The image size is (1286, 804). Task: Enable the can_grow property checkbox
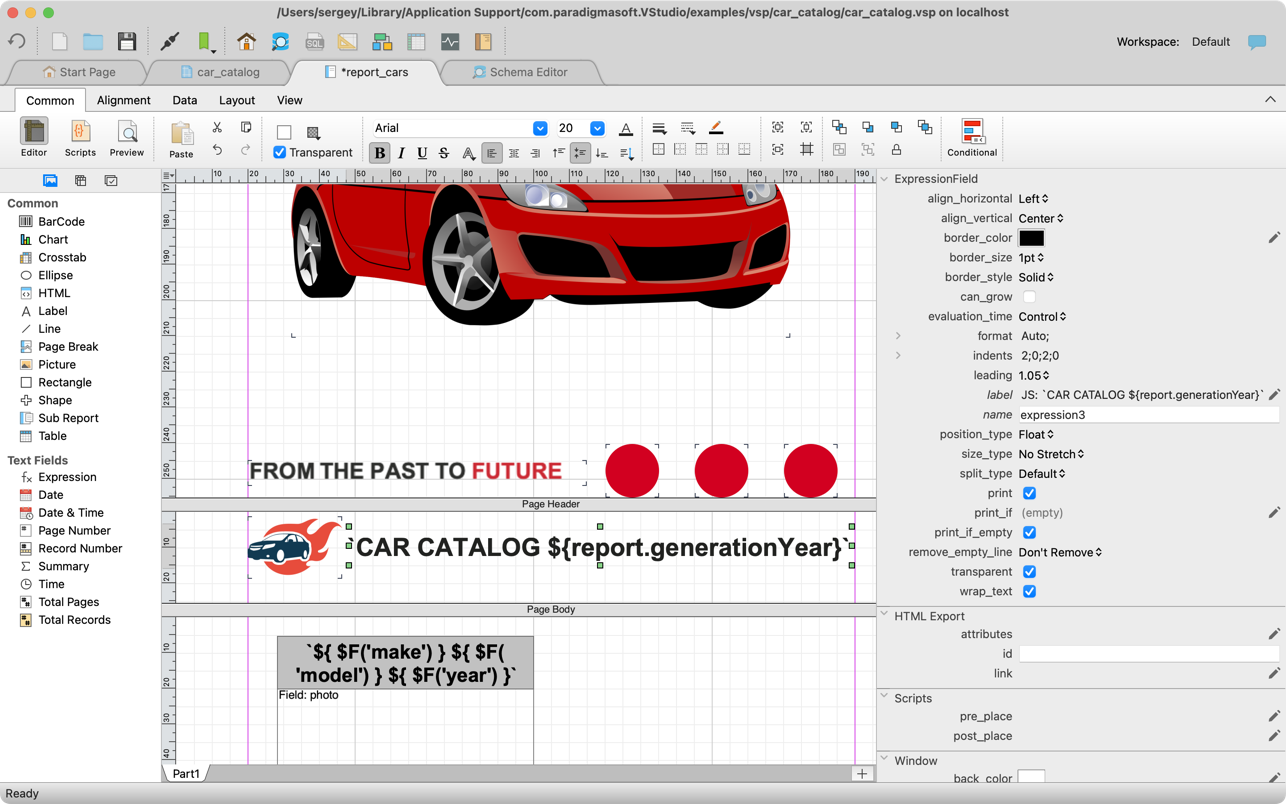tap(1029, 297)
